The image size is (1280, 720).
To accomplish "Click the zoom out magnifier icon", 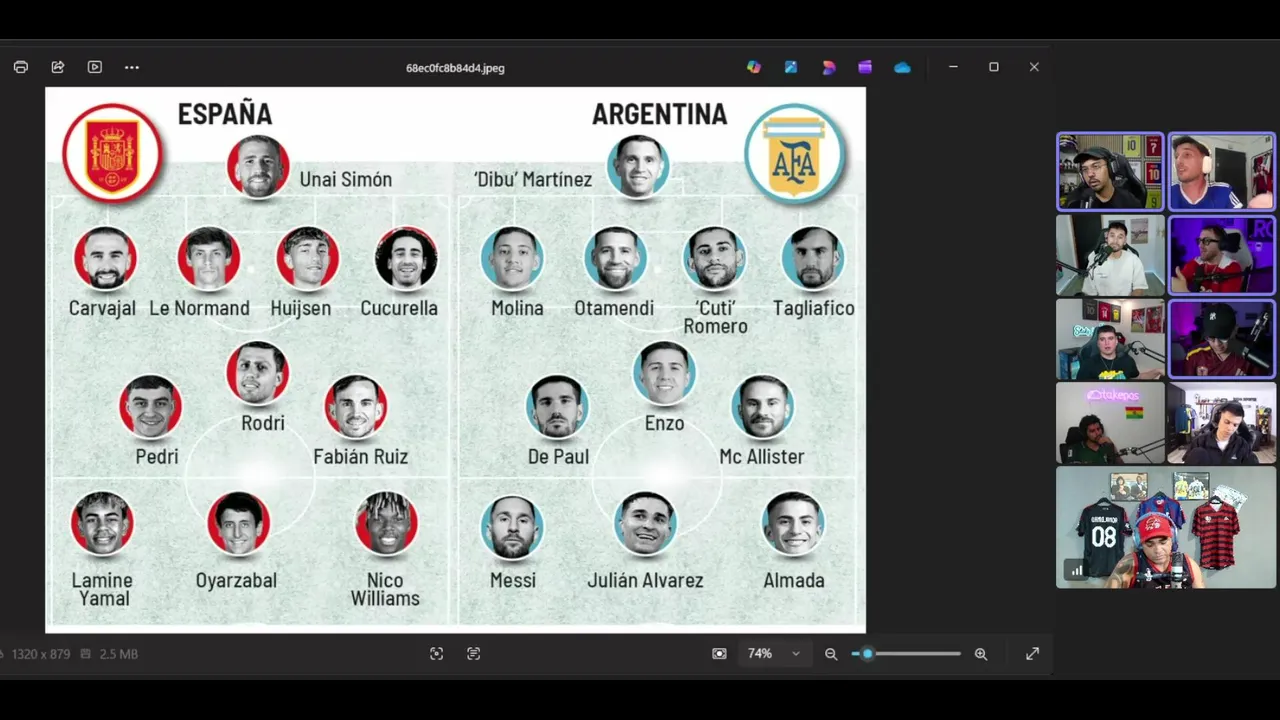I will tap(831, 654).
